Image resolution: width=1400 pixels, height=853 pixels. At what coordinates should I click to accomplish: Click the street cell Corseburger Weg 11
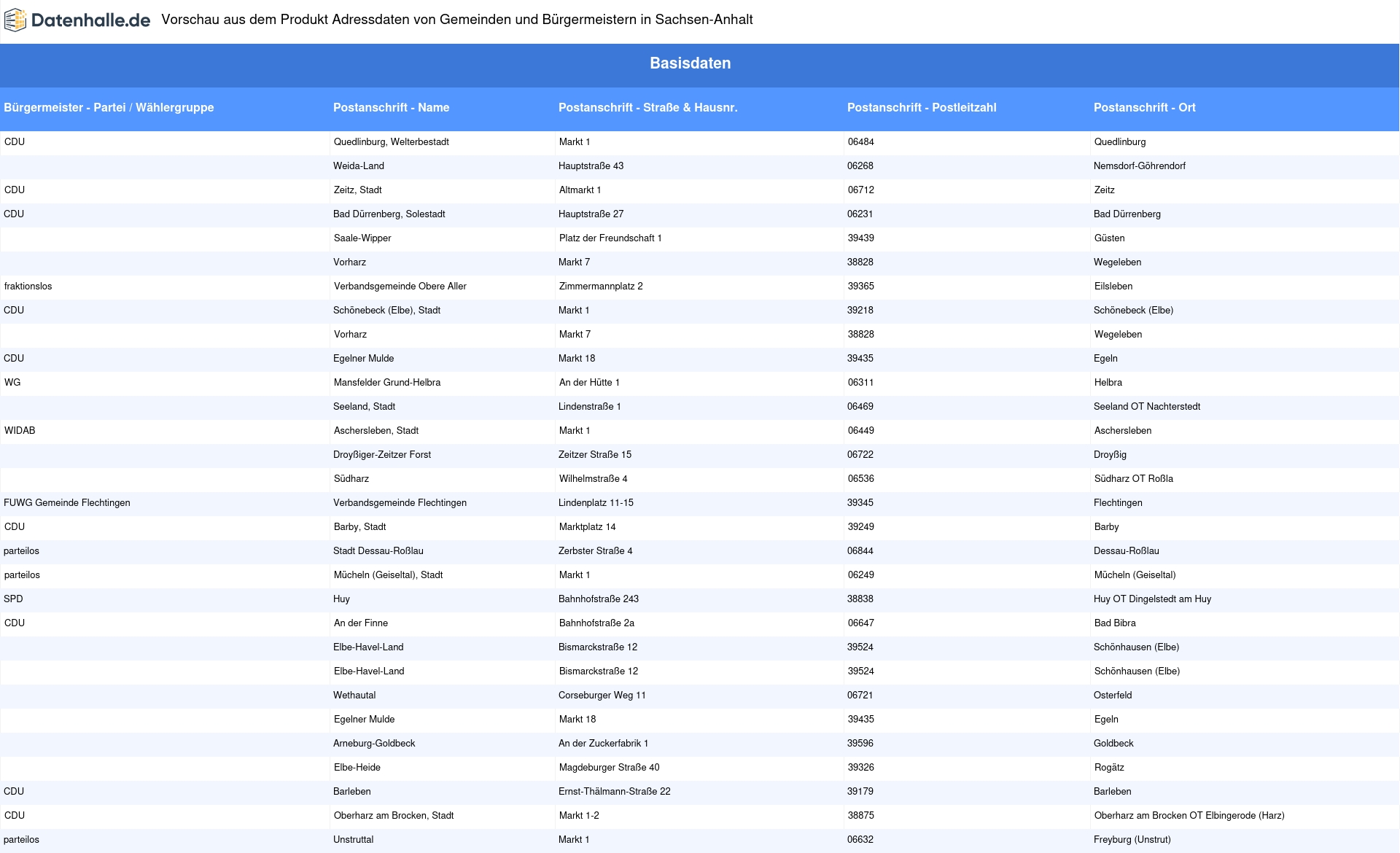(x=602, y=696)
